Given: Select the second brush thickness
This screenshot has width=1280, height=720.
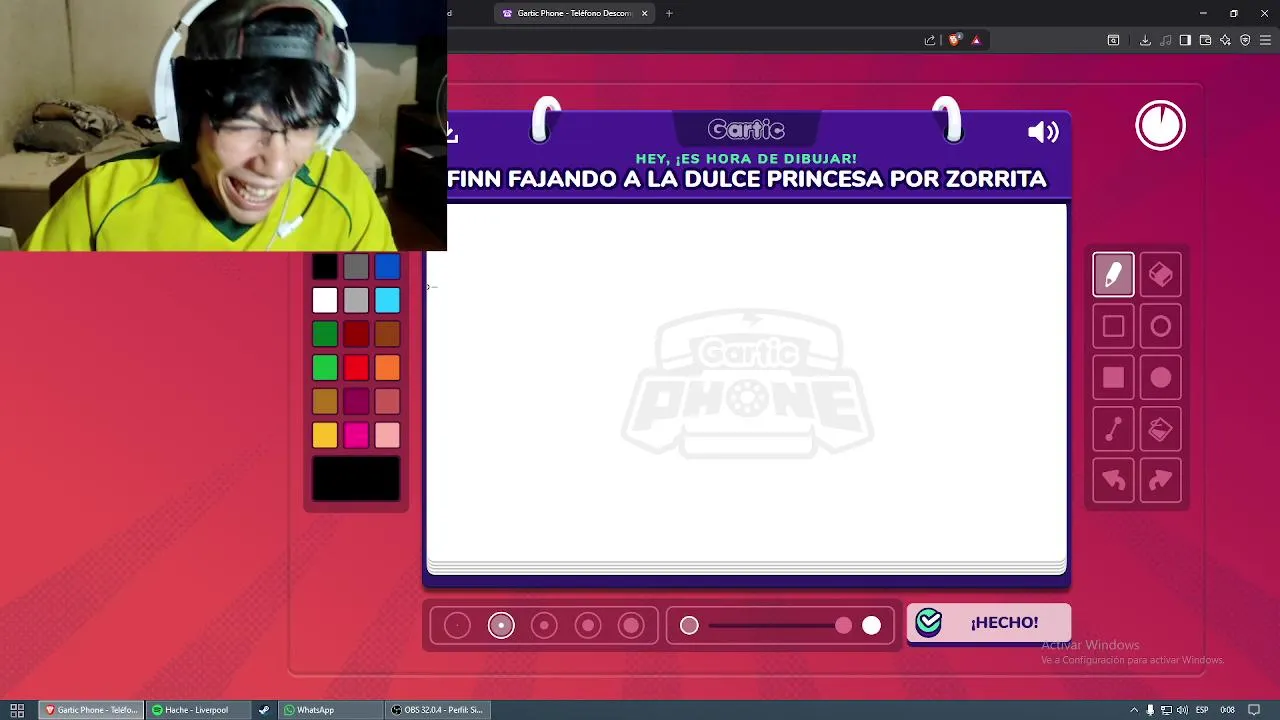Looking at the screenshot, I should click(x=501, y=625).
